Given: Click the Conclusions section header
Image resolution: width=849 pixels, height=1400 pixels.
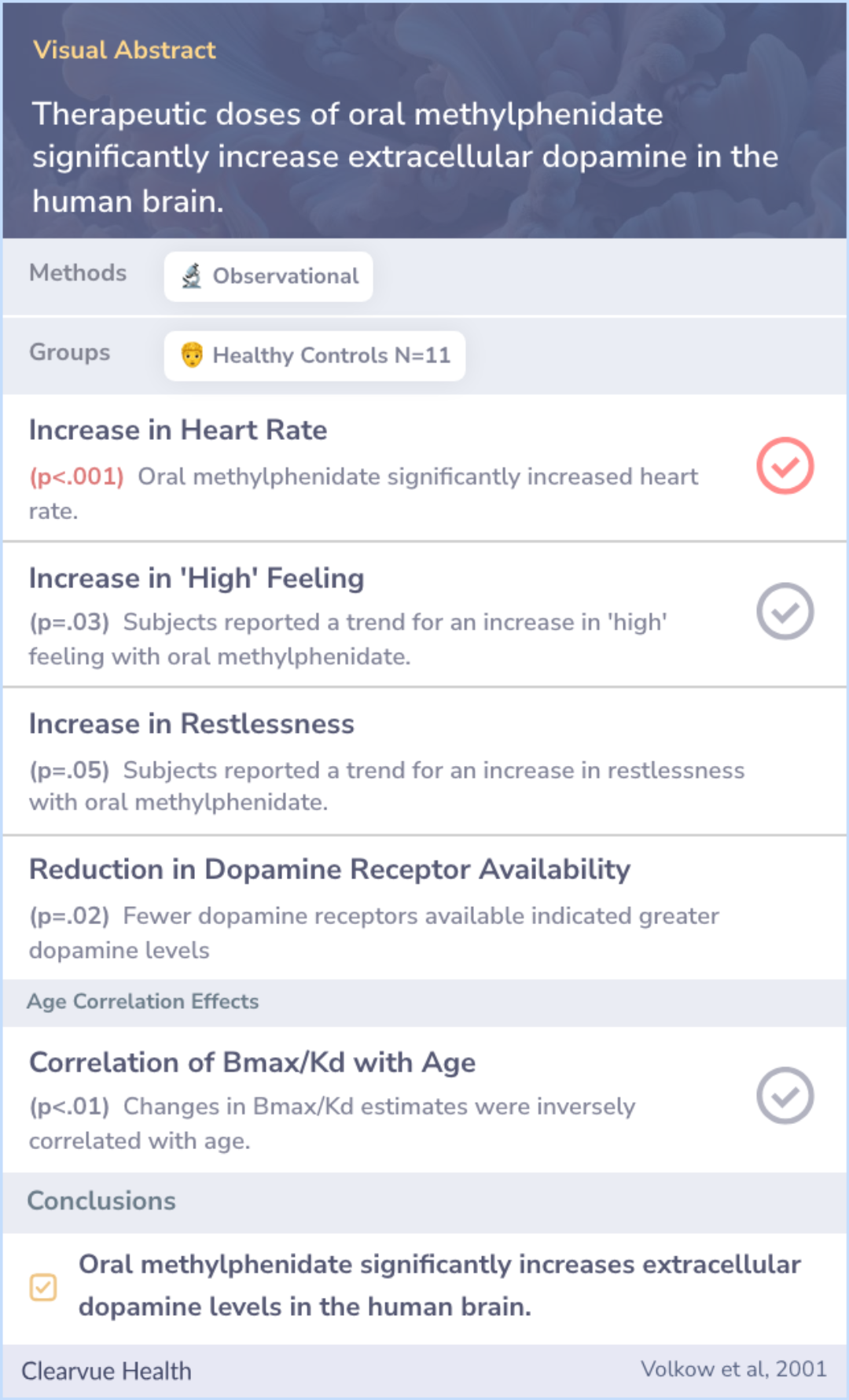Looking at the screenshot, I should pos(101,1200).
